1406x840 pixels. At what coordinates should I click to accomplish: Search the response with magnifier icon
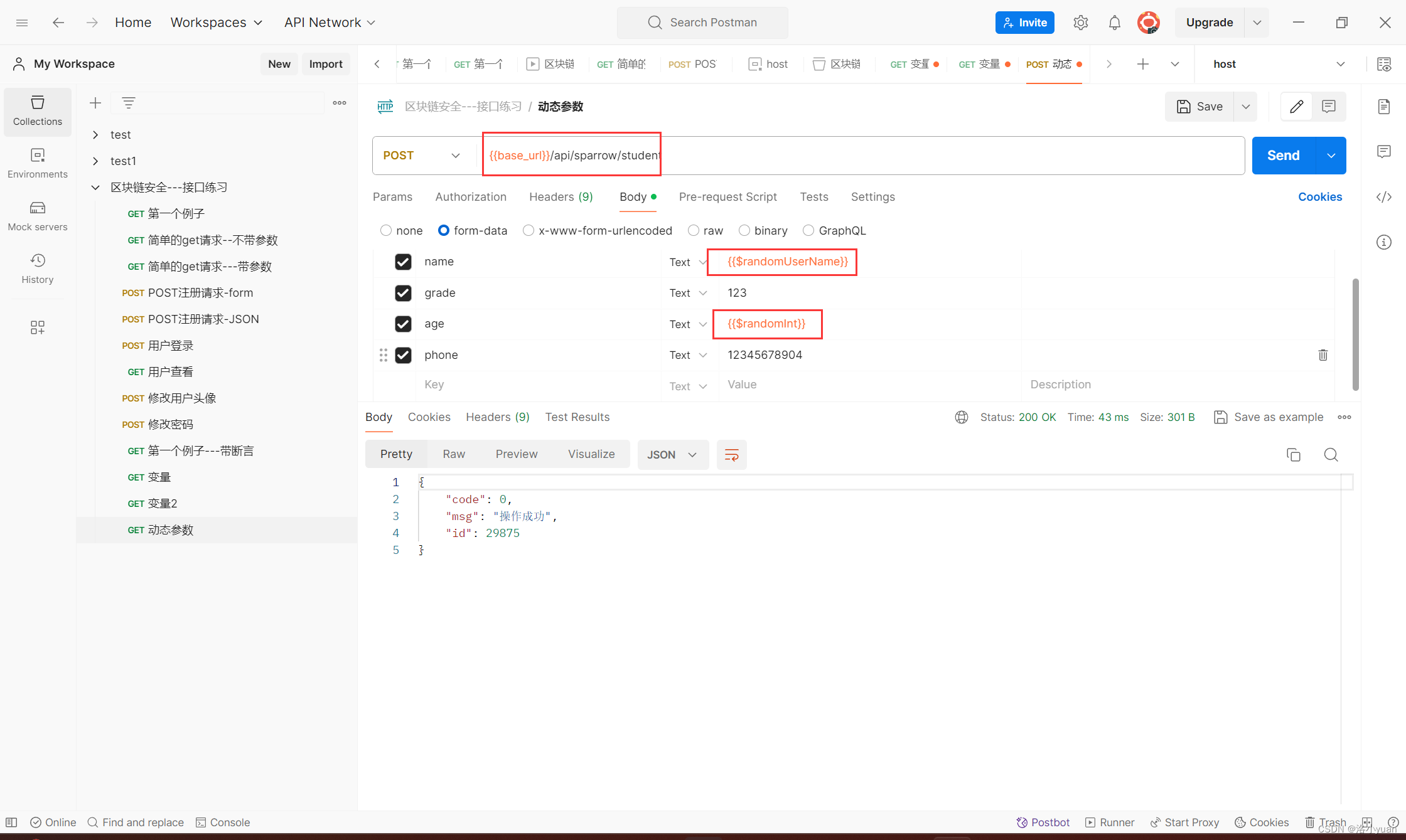coord(1331,455)
